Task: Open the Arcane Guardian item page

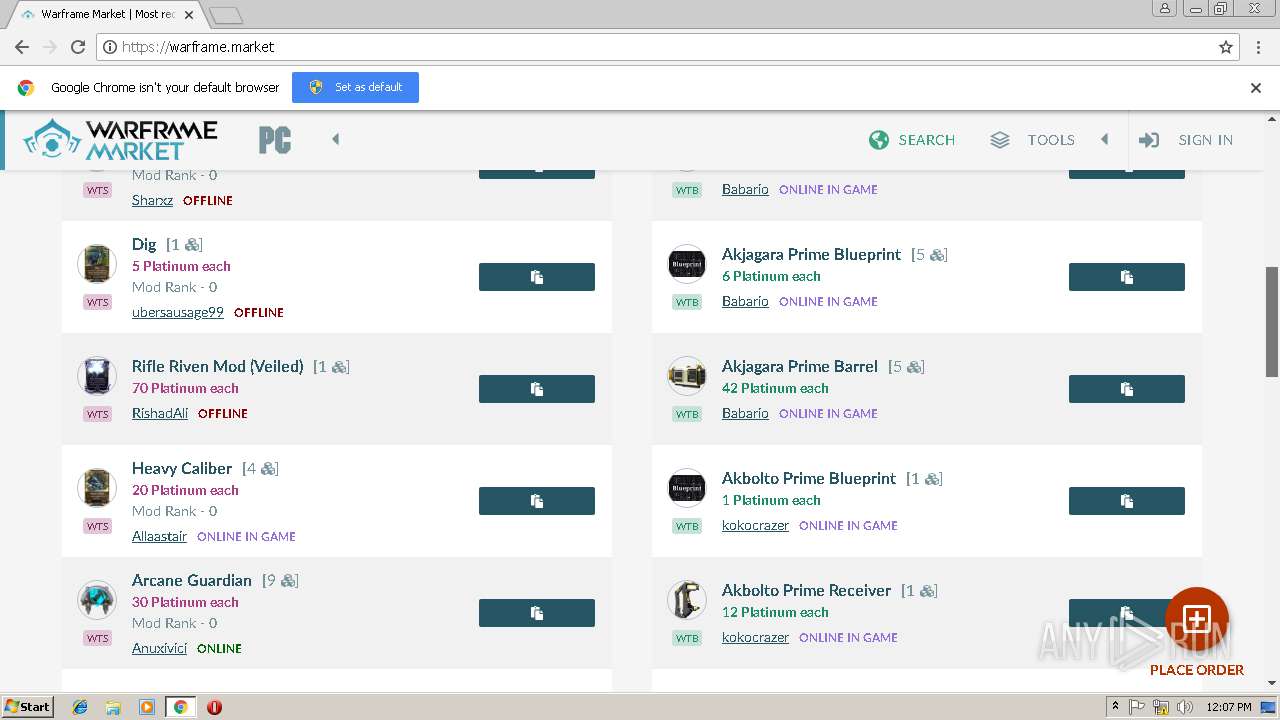Action: coord(192,580)
